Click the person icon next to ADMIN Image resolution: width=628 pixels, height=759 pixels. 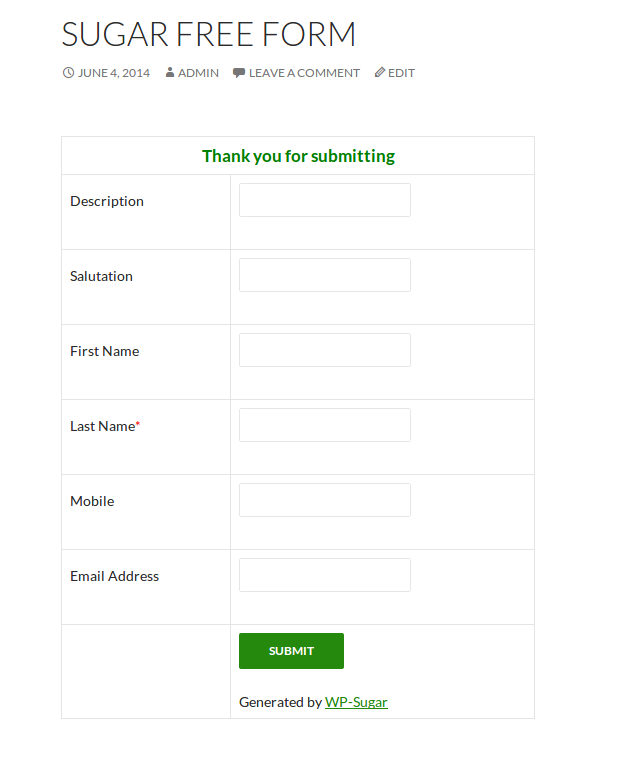coord(170,73)
